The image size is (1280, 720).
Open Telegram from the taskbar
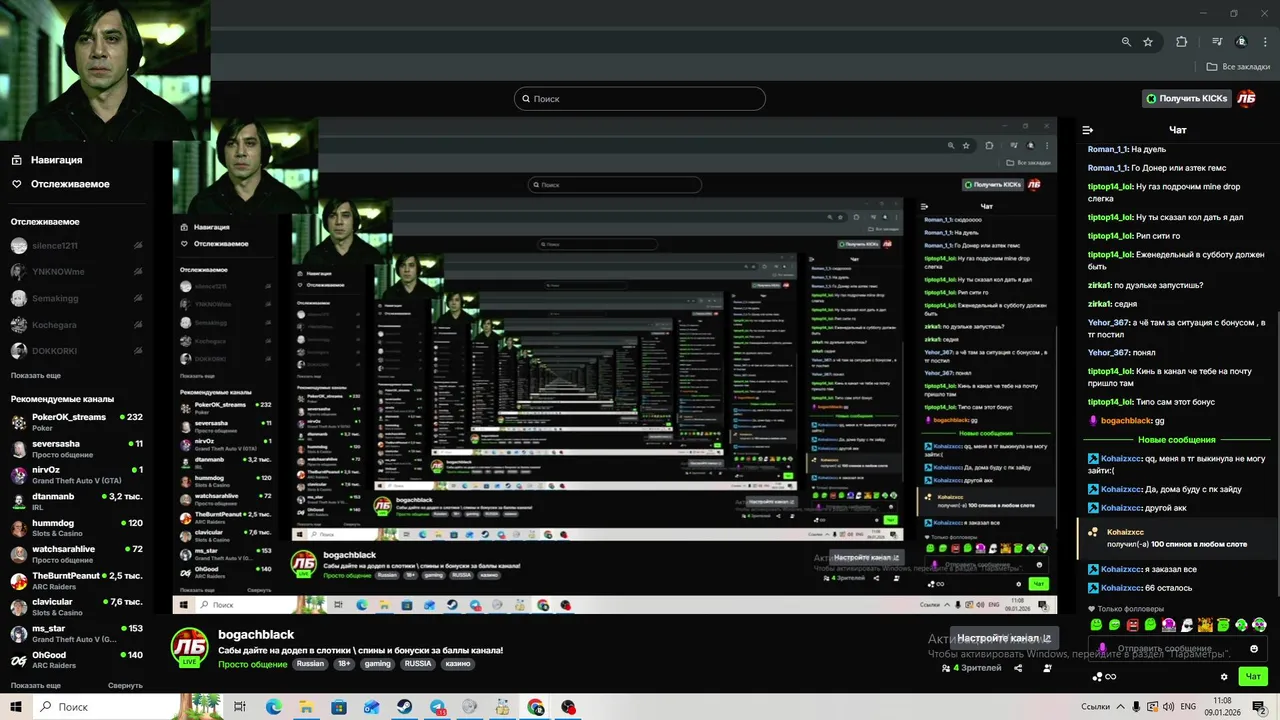pyautogui.click(x=438, y=707)
